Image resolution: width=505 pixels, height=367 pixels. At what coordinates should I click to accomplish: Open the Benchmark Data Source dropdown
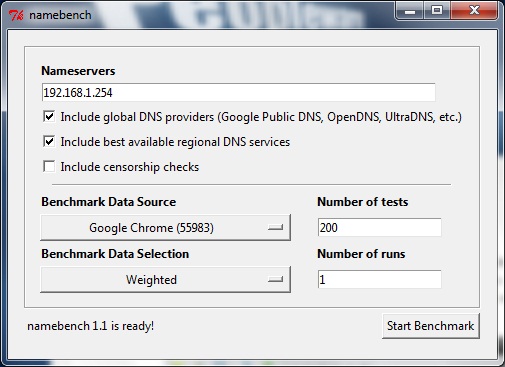tap(165, 227)
